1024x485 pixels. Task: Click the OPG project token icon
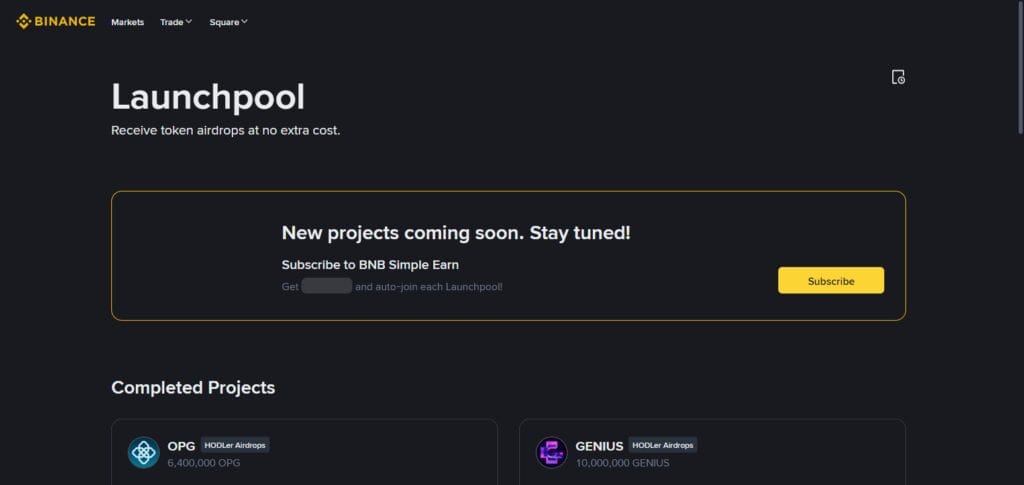[144, 452]
